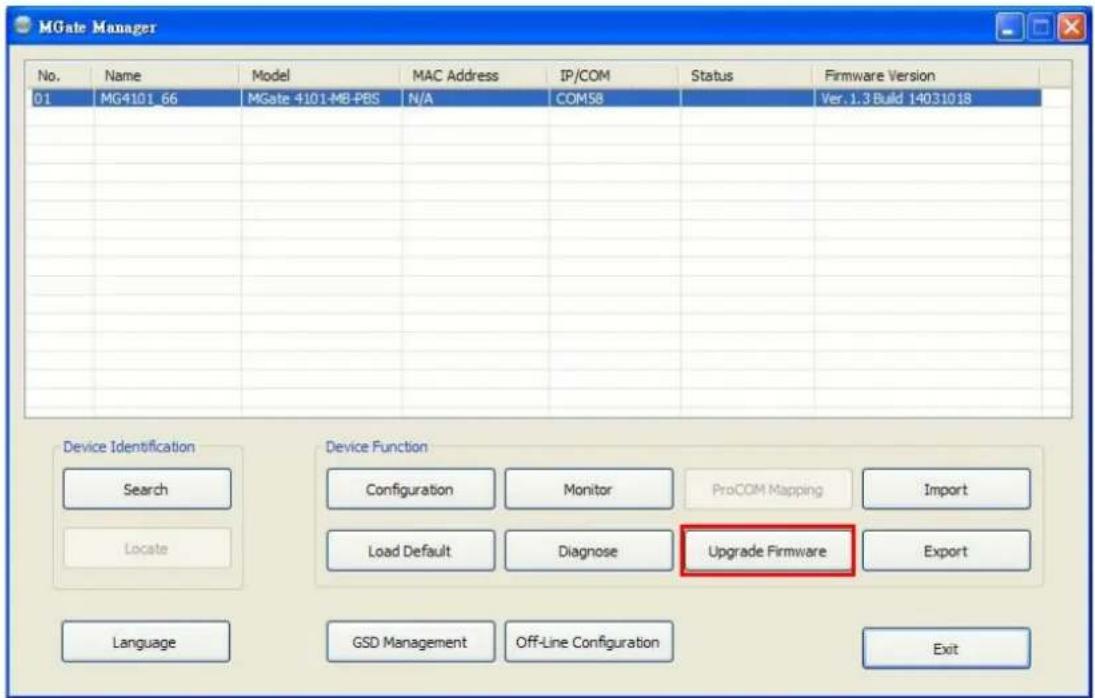Click Load Default button
The height and width of the screenshot is (698, 1095).
pyautogui.click(x=410, y=551)
